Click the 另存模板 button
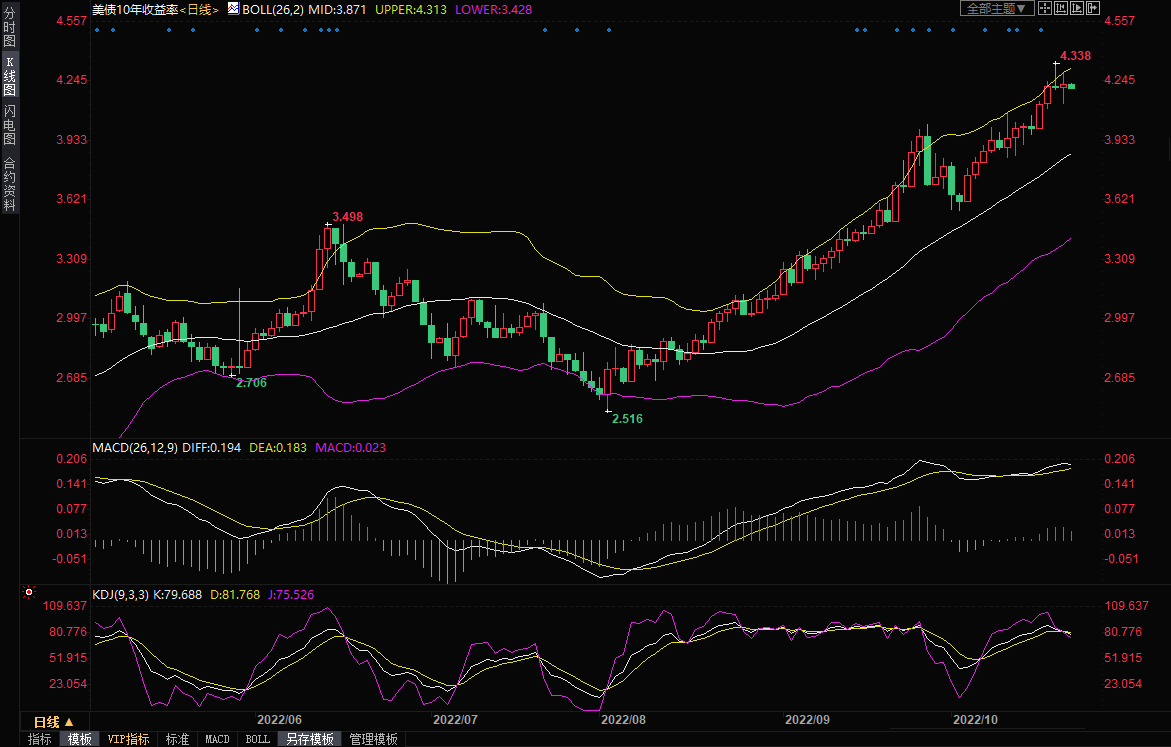 (x=309, y=739)
